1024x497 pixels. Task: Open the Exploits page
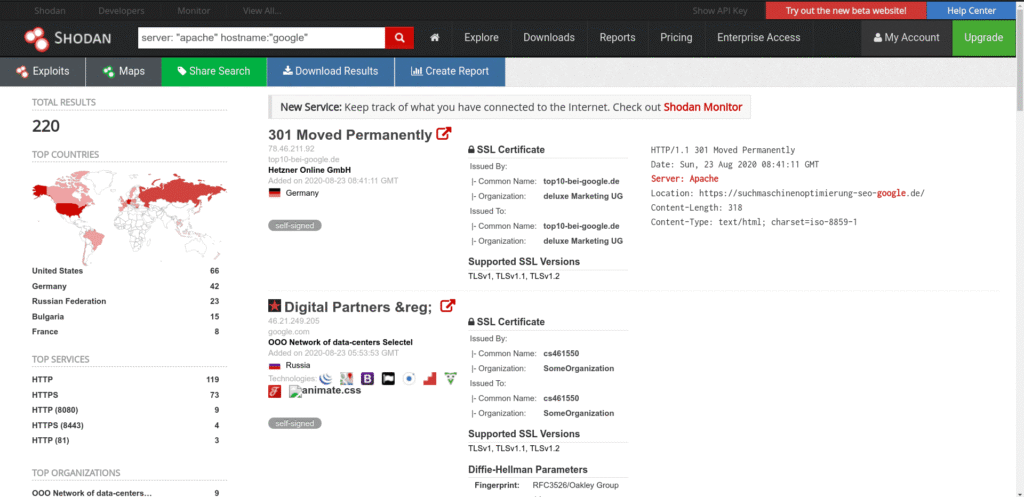(42, 72)
